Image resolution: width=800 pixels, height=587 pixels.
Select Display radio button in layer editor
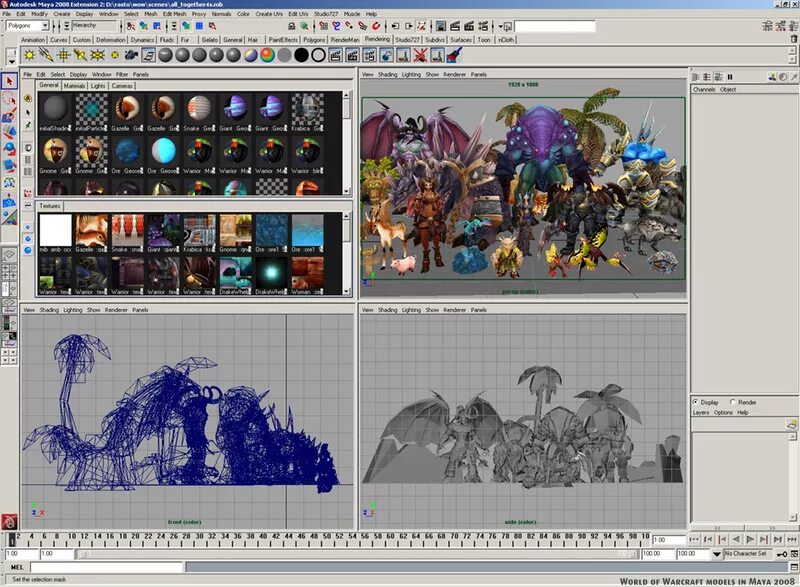[x=695, y=402]
